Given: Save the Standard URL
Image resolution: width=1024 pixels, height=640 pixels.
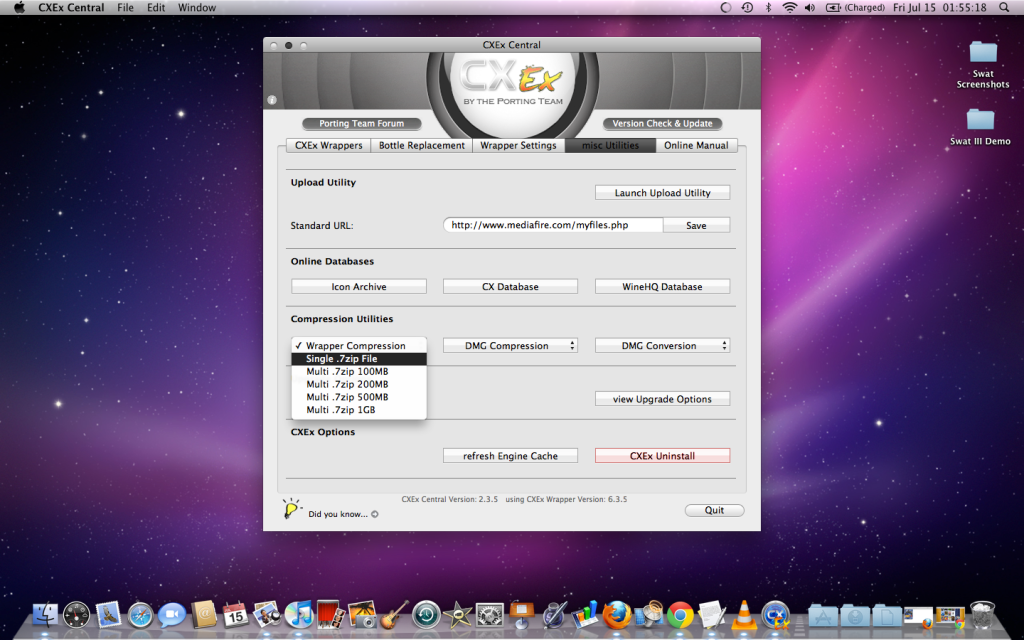Looking at the screenshot, I should (x=696, y=225).
